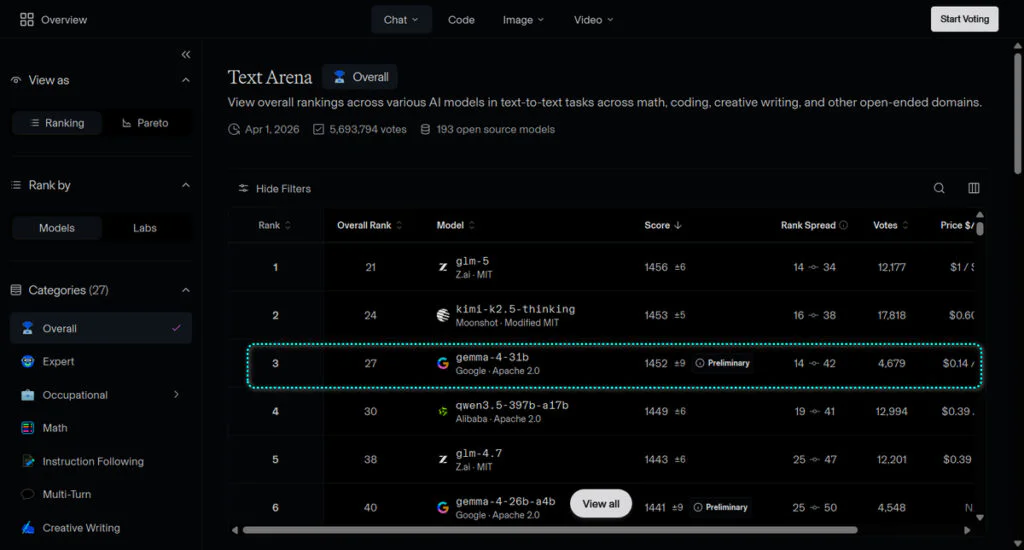The image size is (1024, 550).
Task: Collapse the sidebar with double-chevron icon
Action: (186, 54)
